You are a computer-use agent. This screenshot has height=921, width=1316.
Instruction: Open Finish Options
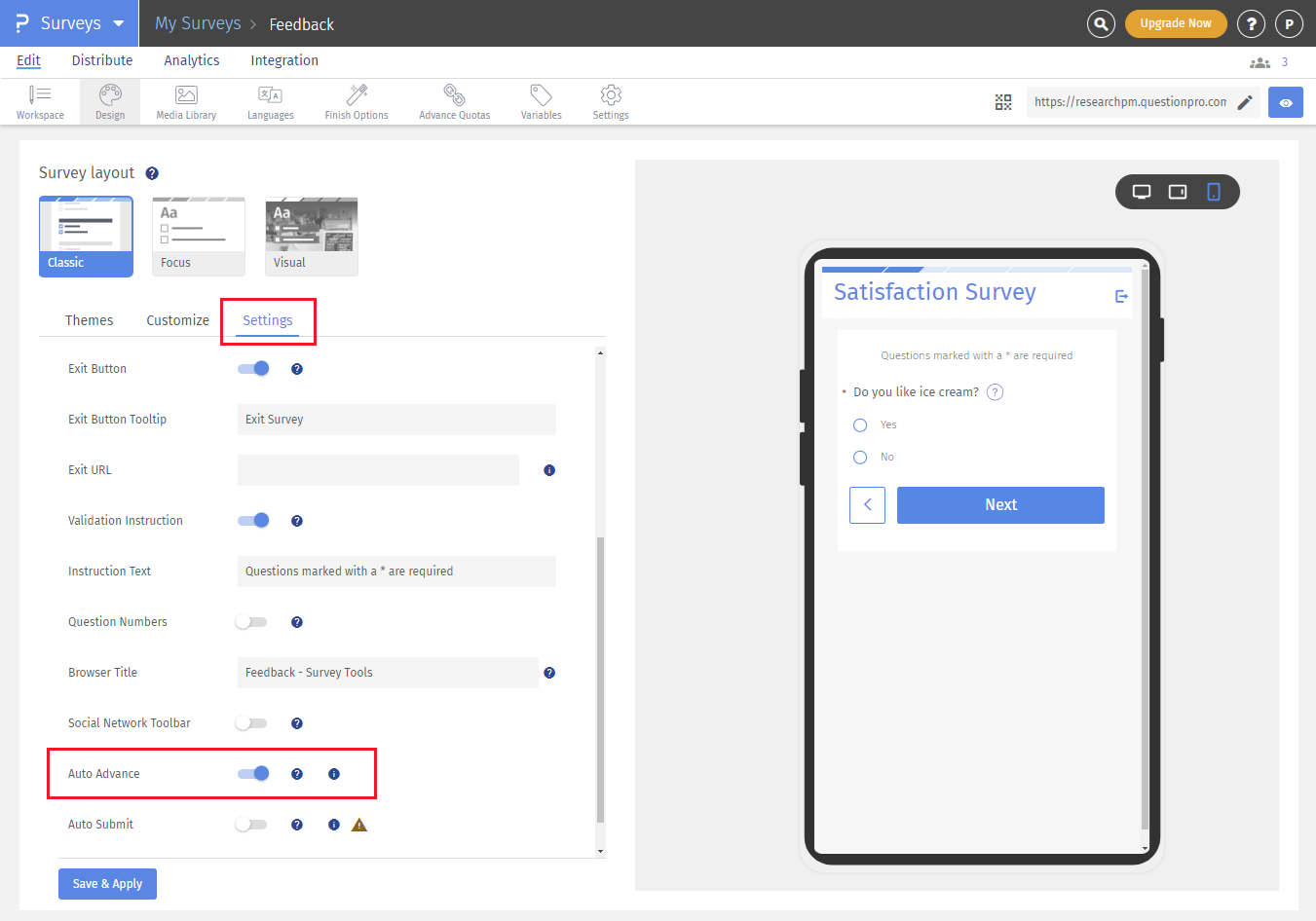[356, 101]
